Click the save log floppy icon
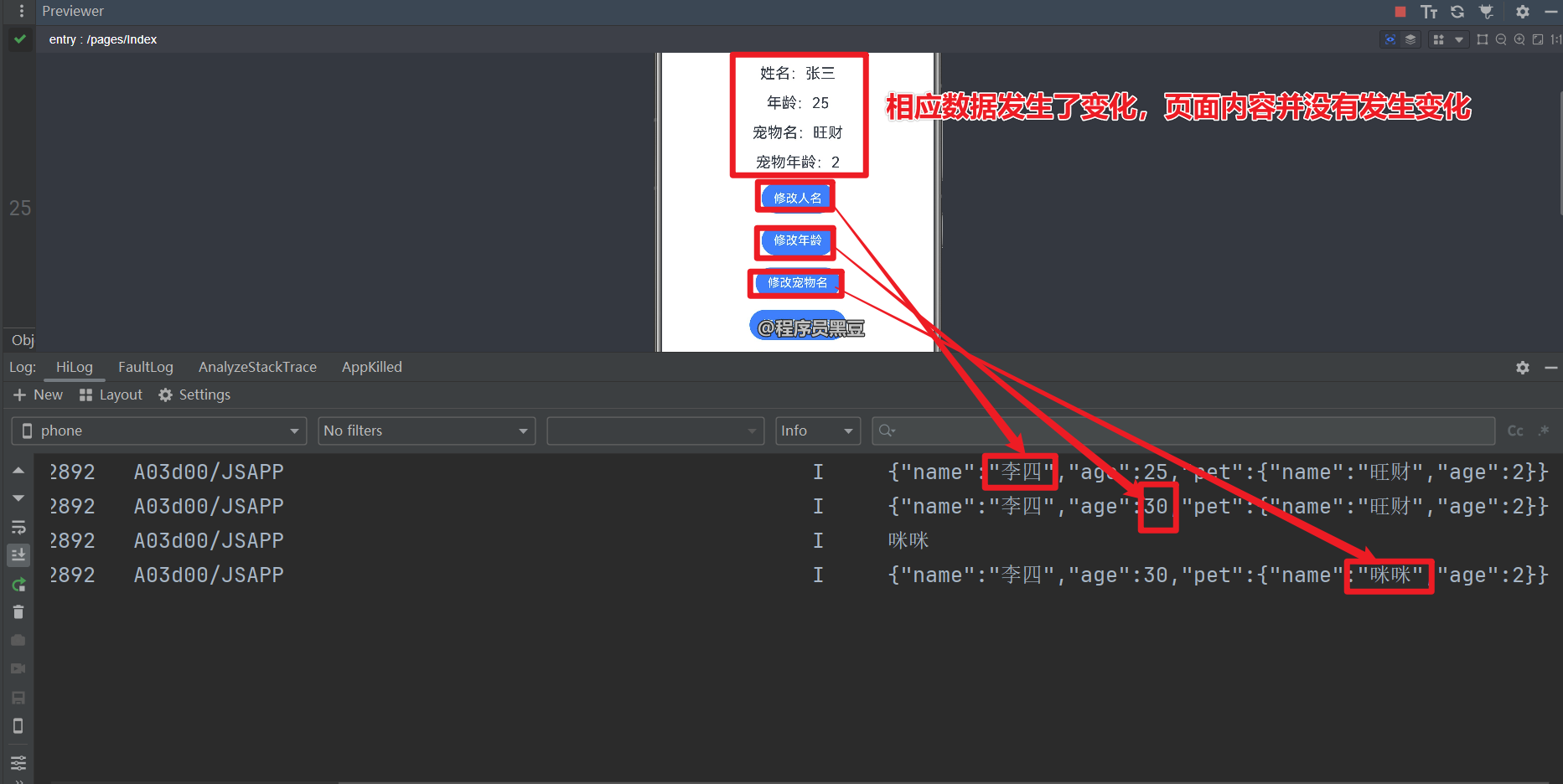This screenshot has width=1563, height=784. coord(18,698)
